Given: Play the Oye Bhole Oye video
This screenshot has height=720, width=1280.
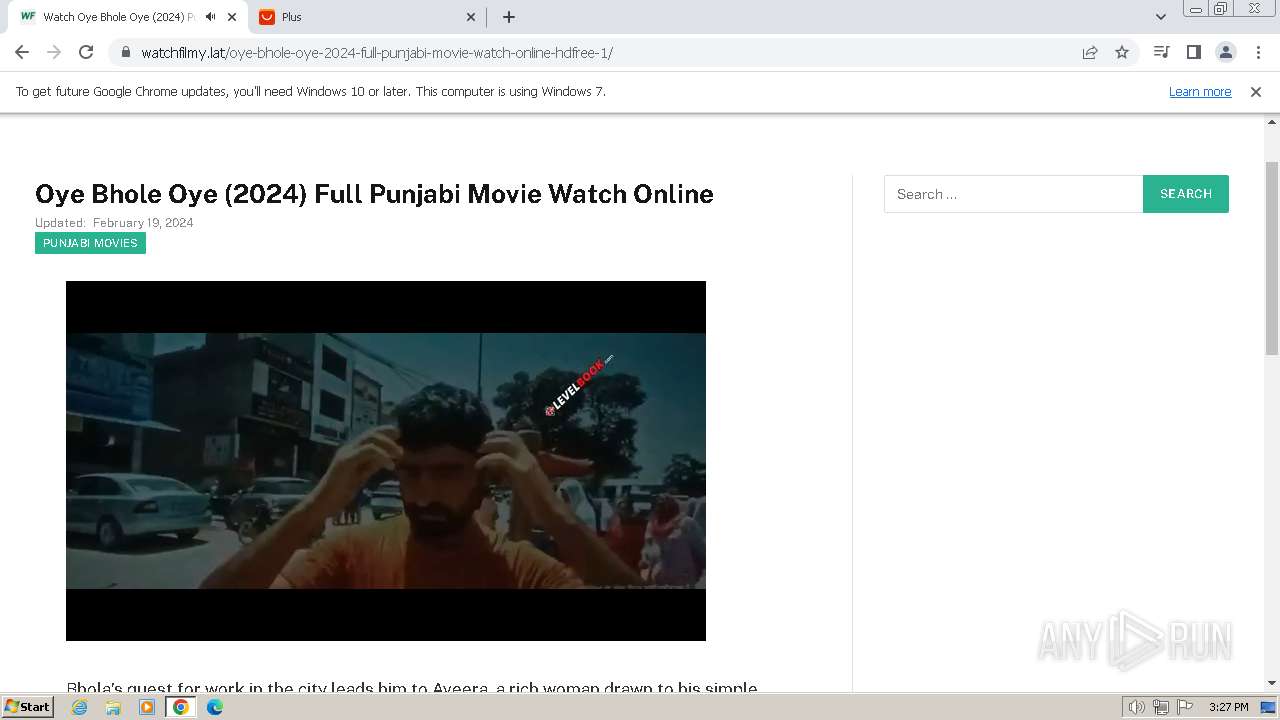Looking at the screenshot, I should point(386,461).
